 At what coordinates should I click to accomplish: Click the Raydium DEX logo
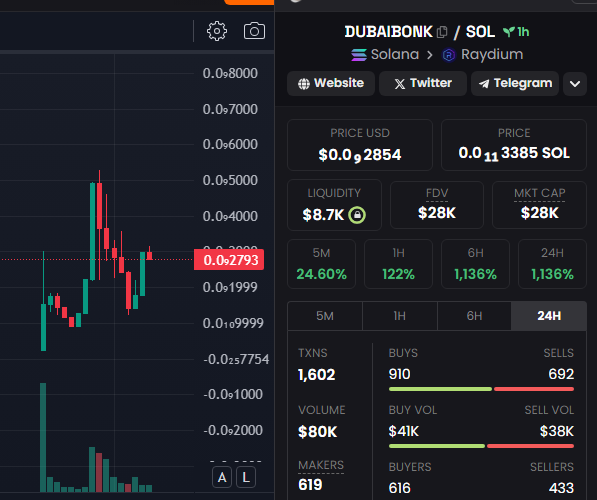449,55
